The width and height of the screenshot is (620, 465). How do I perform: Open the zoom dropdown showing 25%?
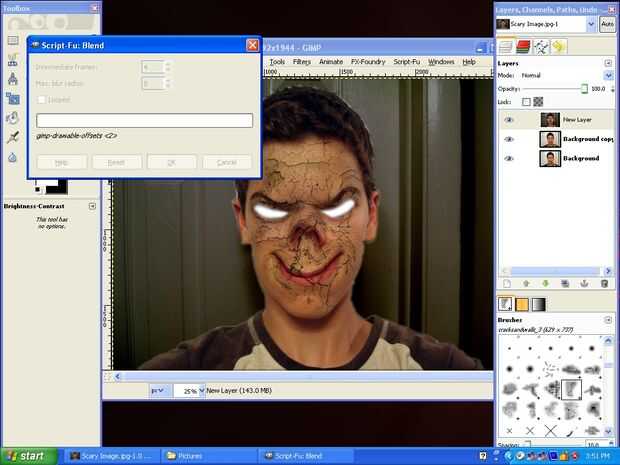pyautogui.click(x=202, y=391)
